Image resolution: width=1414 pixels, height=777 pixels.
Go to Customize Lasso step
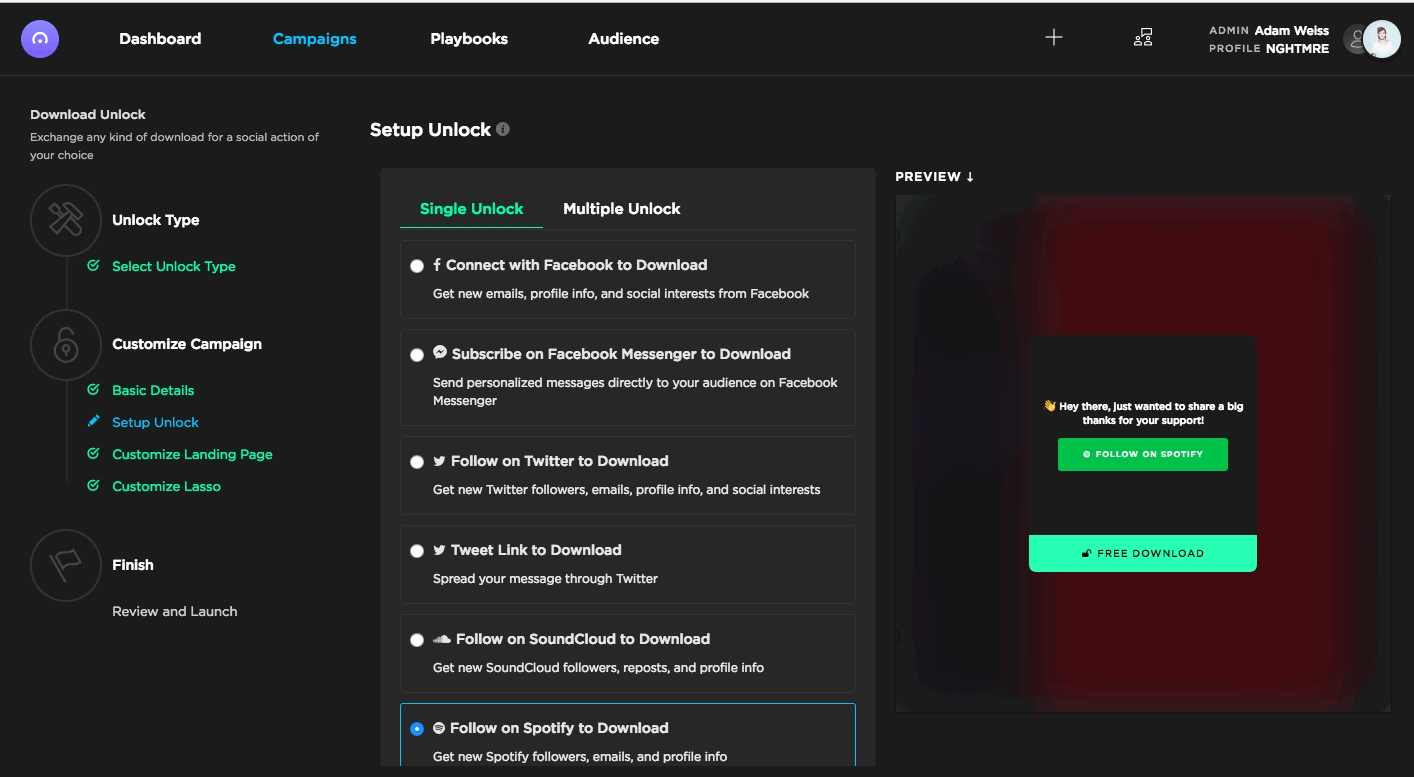pos(166,486)
